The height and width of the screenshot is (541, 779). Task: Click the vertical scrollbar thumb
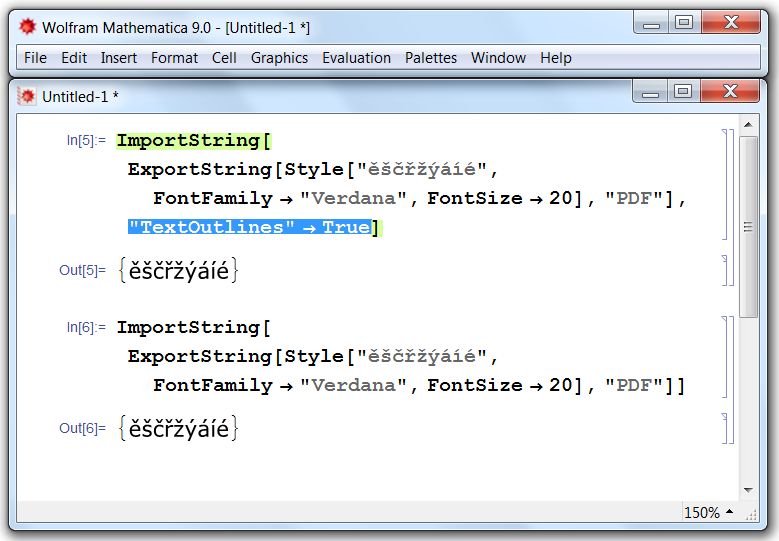pos(748,227)
